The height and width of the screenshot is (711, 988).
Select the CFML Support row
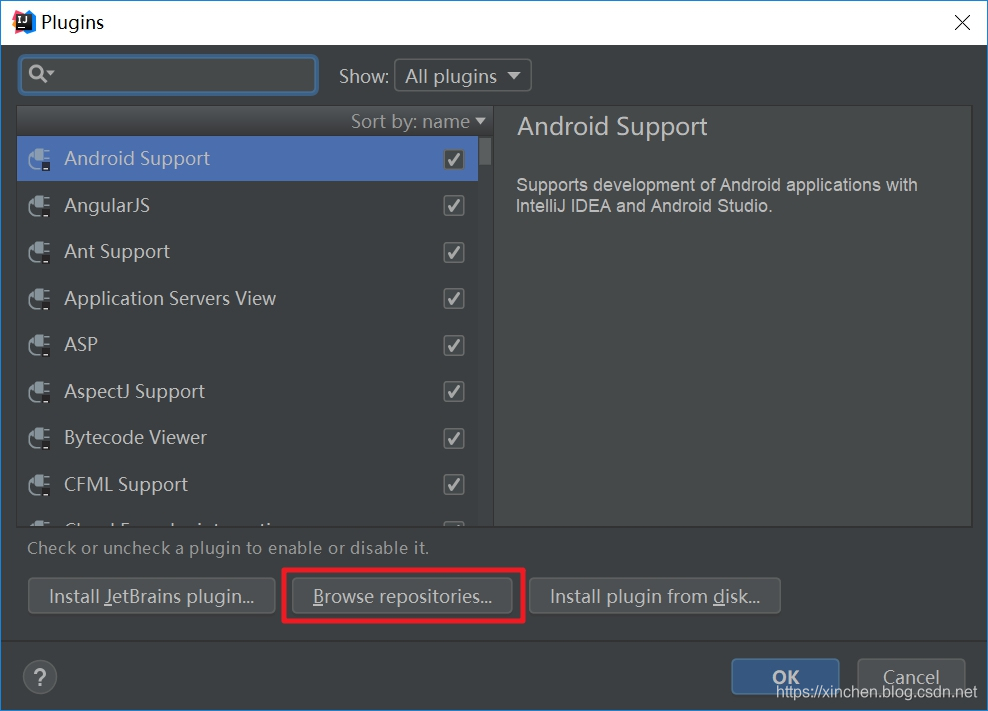click(247, 485)
